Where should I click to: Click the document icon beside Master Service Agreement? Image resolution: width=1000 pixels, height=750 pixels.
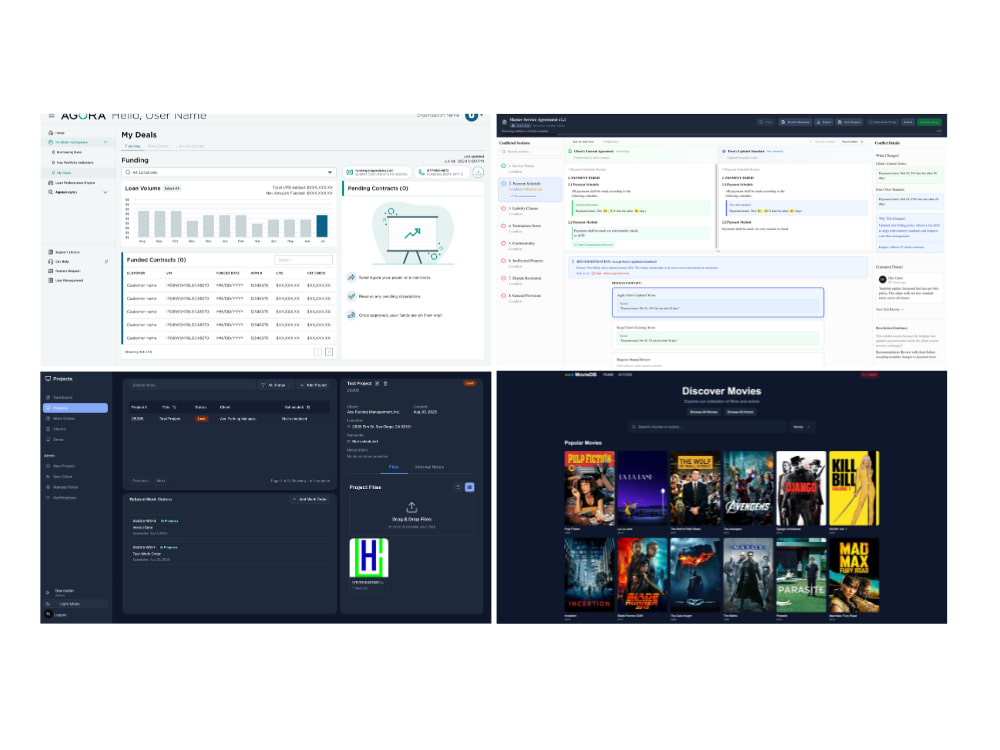coord(504,121)
